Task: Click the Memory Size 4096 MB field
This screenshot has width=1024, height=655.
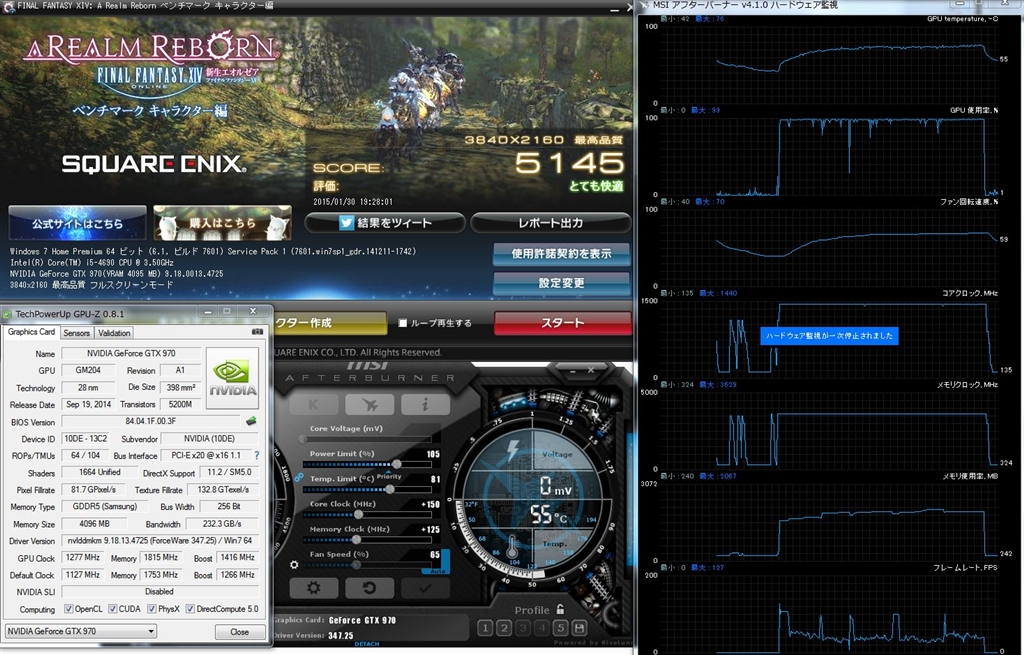Action: [x=95, y=524]
